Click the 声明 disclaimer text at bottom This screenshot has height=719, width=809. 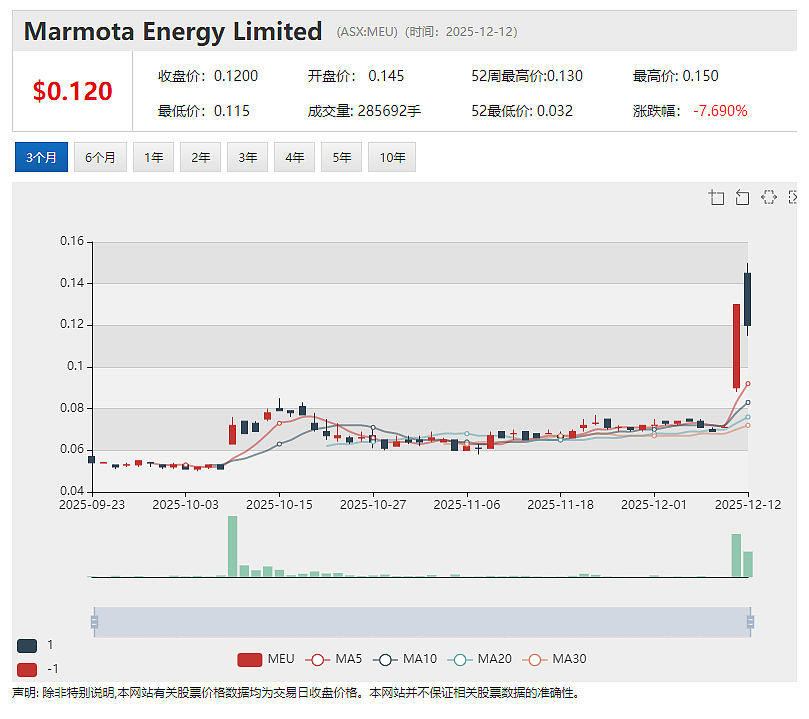pyautogui.click(x=296, y=693)
